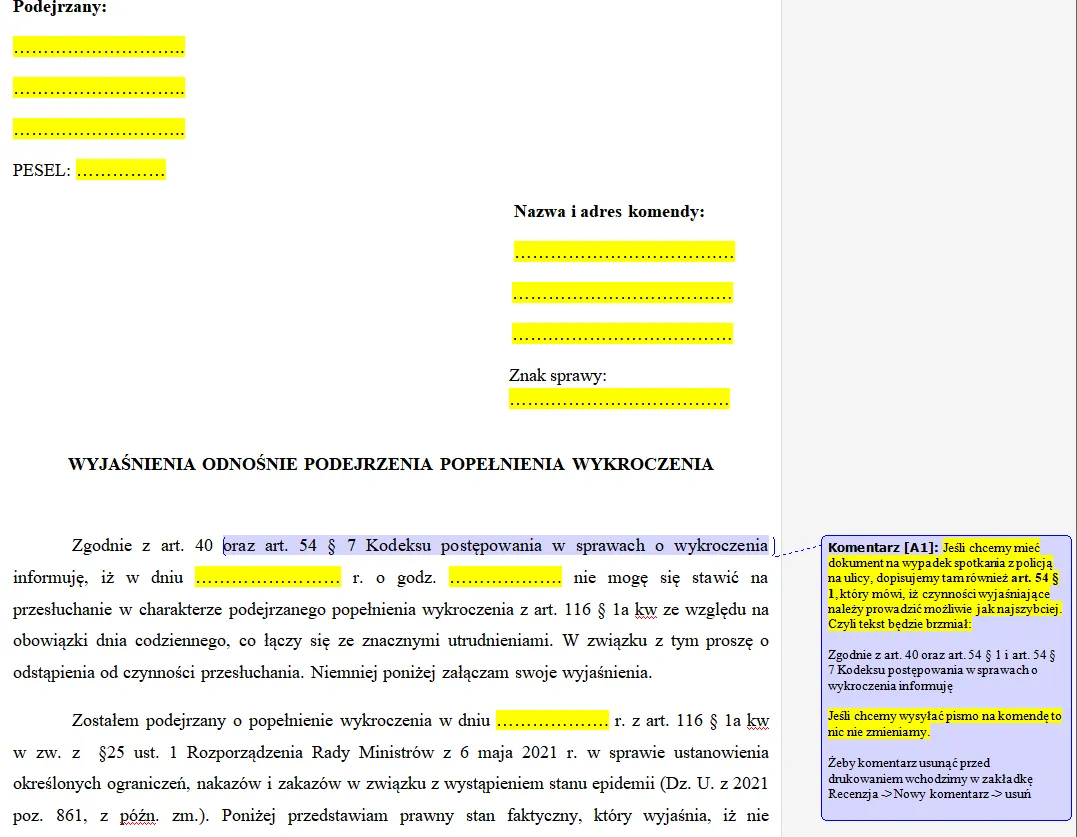Click the 'Znak sprawy:' label
Image resolution: width=1077 pixels, height=837 pixels.
pos(557,376)
